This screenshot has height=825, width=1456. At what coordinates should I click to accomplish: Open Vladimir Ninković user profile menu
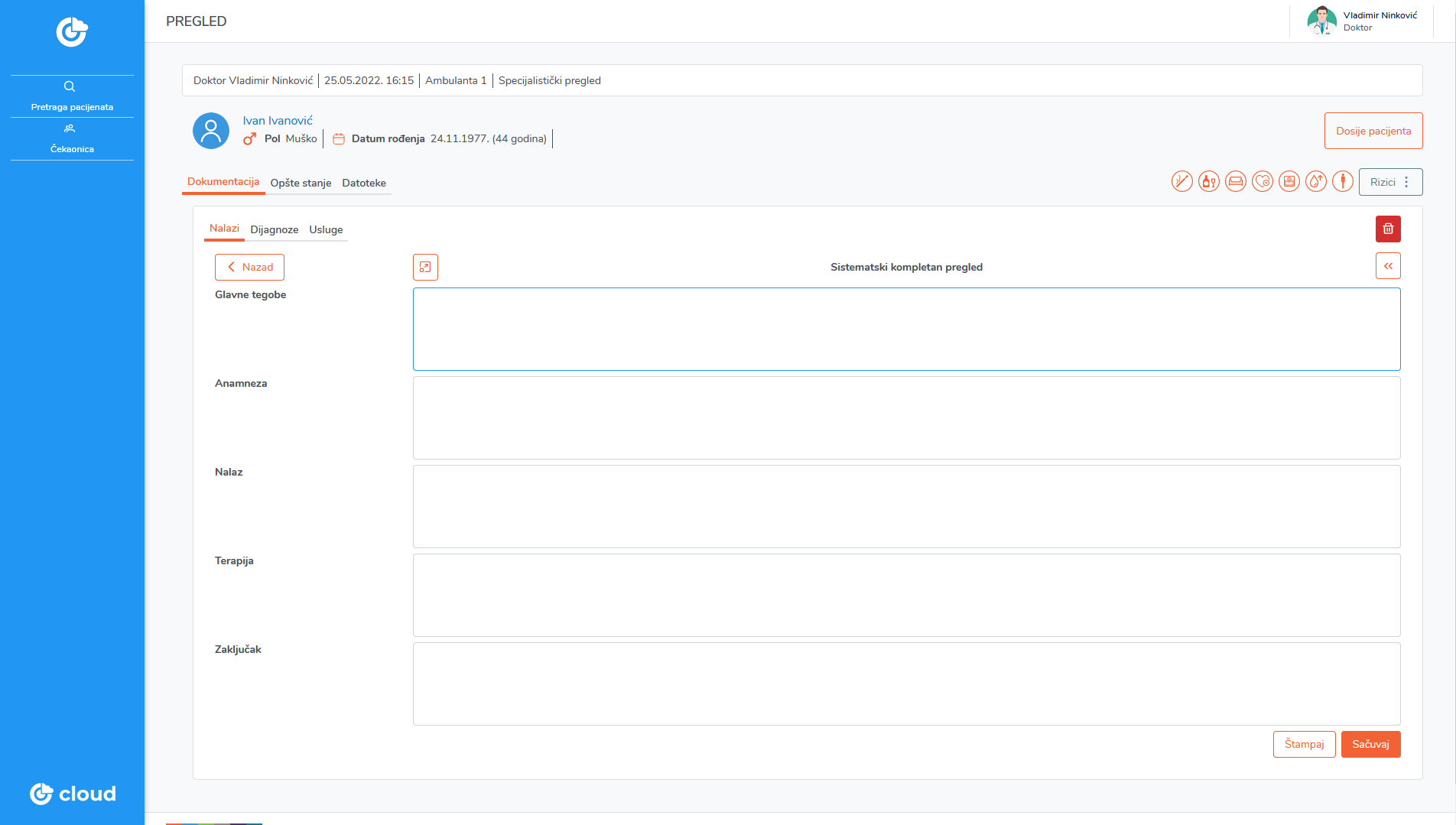(x=1363, y=21)
